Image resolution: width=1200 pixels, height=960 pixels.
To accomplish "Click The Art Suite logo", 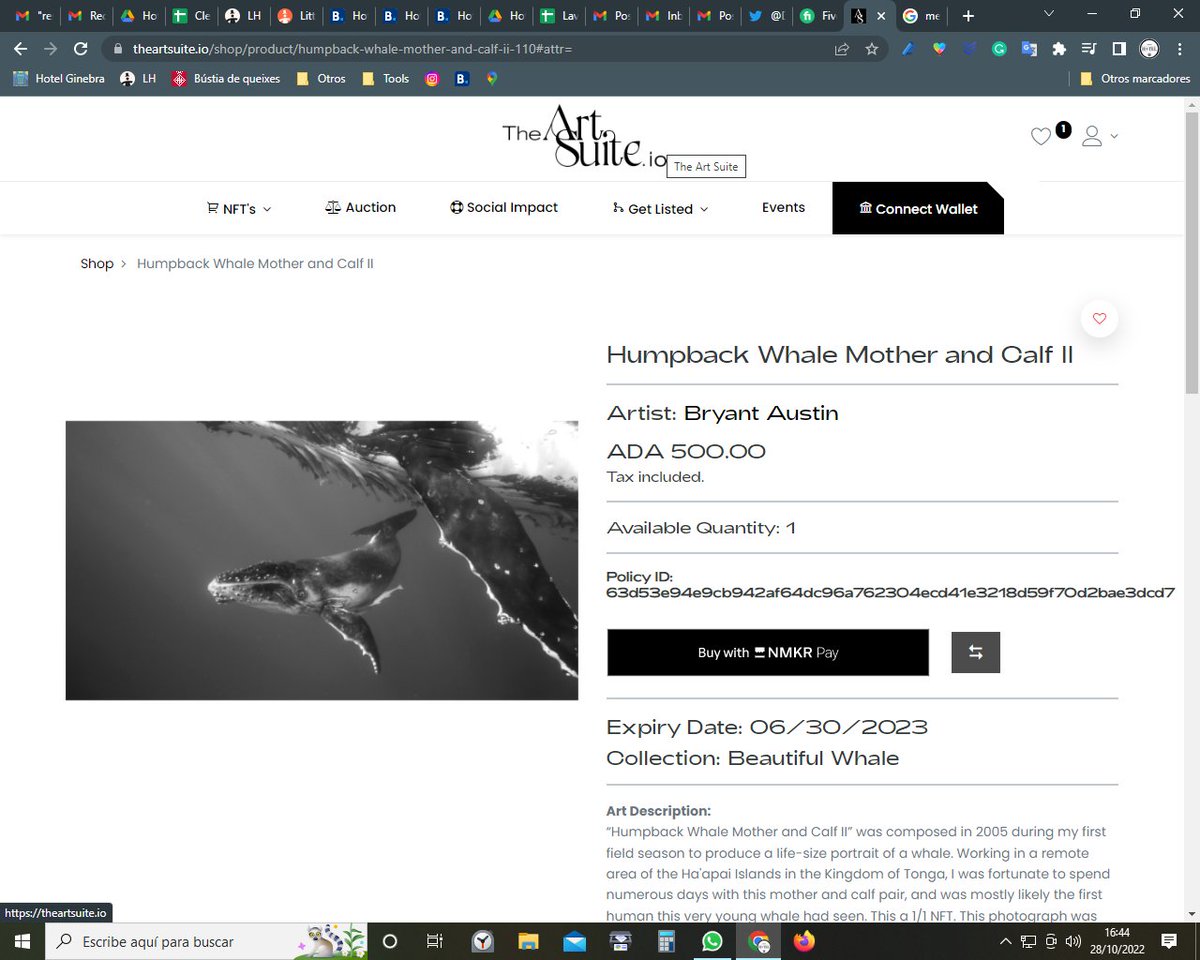I will (584, 139).
